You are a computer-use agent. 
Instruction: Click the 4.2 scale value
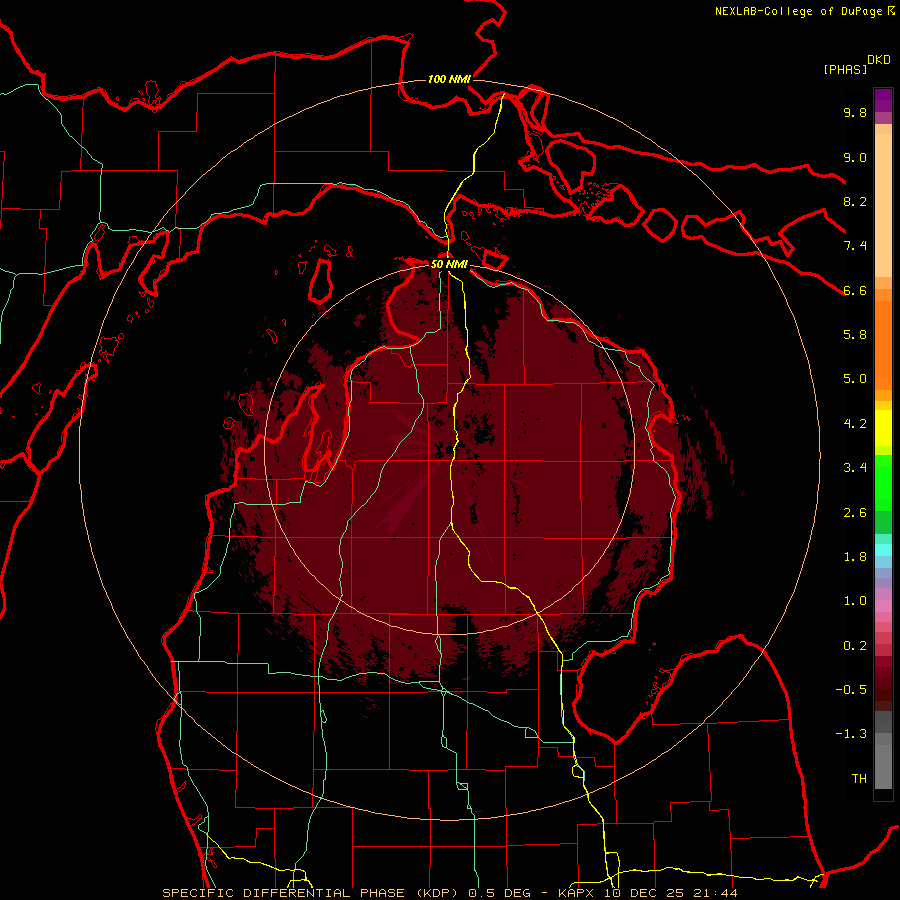click(x=855, y=424)
